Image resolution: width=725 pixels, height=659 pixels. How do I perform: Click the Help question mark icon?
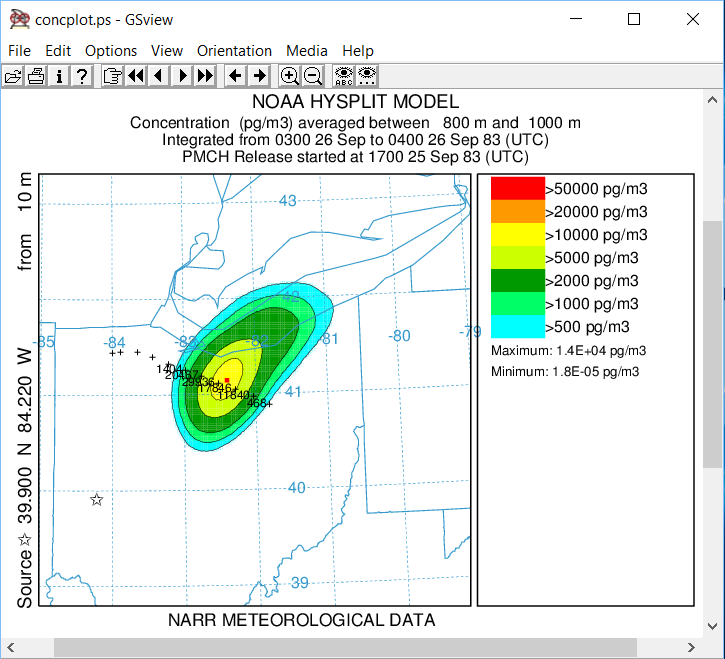pyautogui.click(x=82, y=75)
